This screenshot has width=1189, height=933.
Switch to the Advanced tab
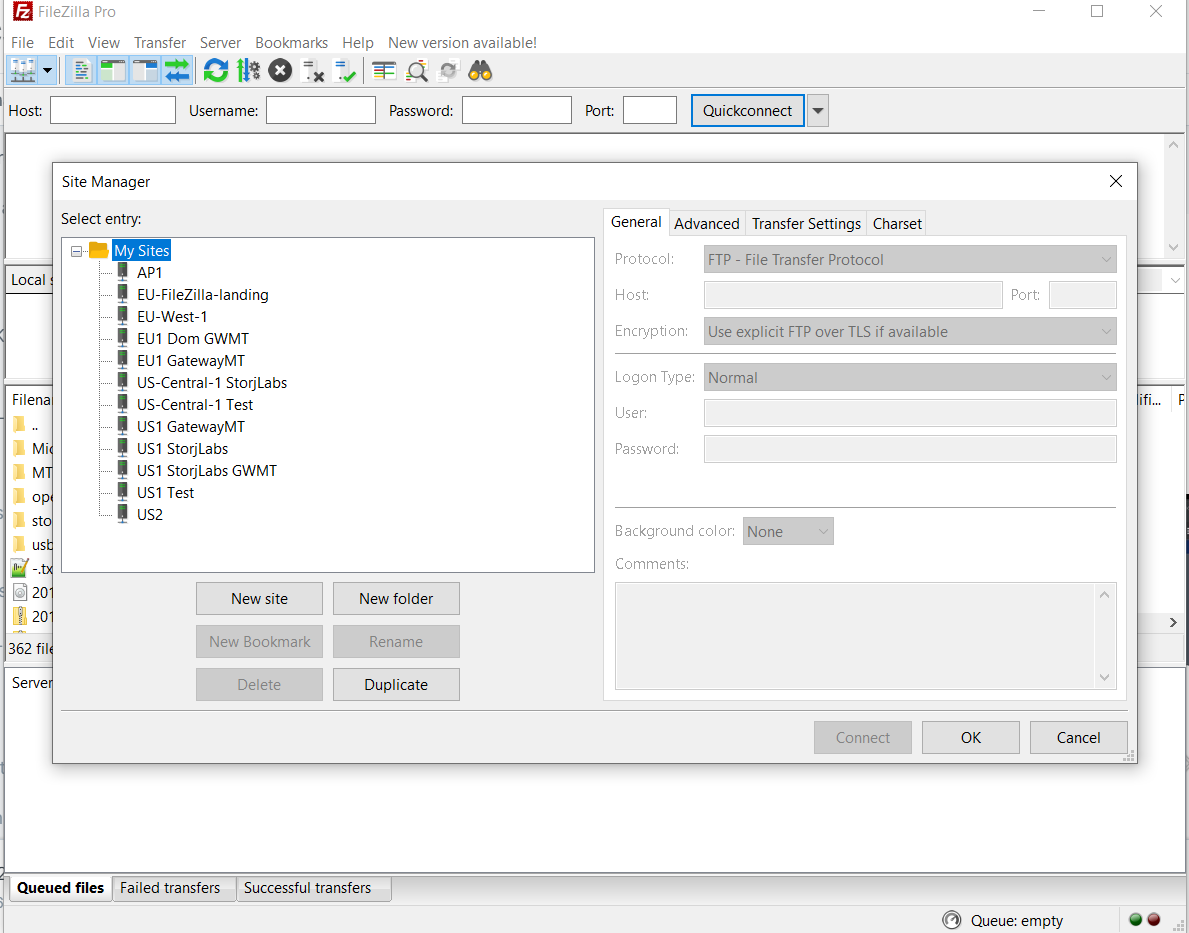click(707, 224)
